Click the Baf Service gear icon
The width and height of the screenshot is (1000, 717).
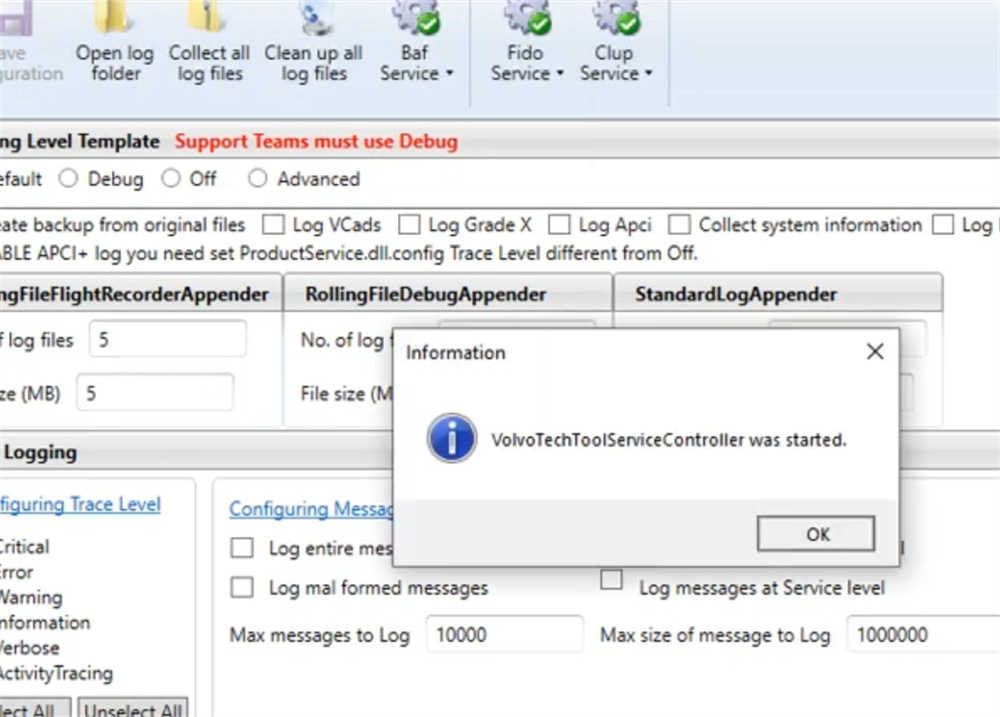coord(415,17)
